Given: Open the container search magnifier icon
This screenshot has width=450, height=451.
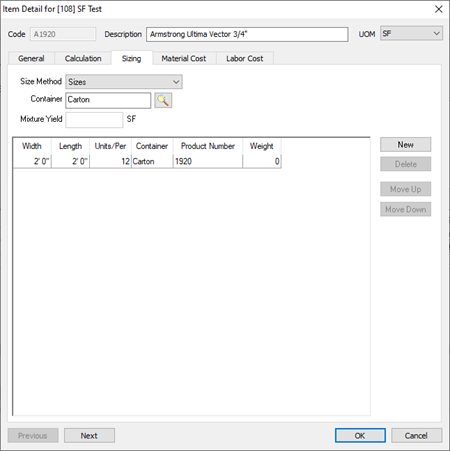Looking at the screenshot, I should [163, 100].
